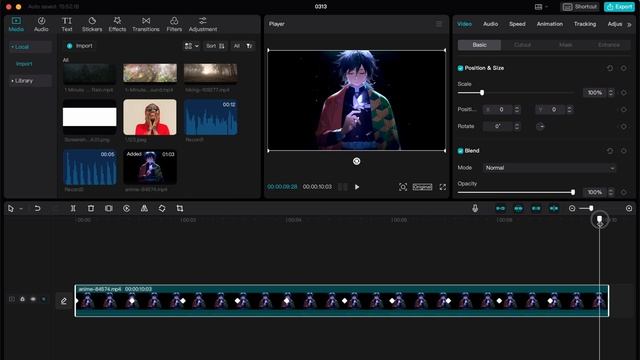This screenshot has height=360, width=640.
Task: Open the layout dropdown in title bar
Action: 541,7
